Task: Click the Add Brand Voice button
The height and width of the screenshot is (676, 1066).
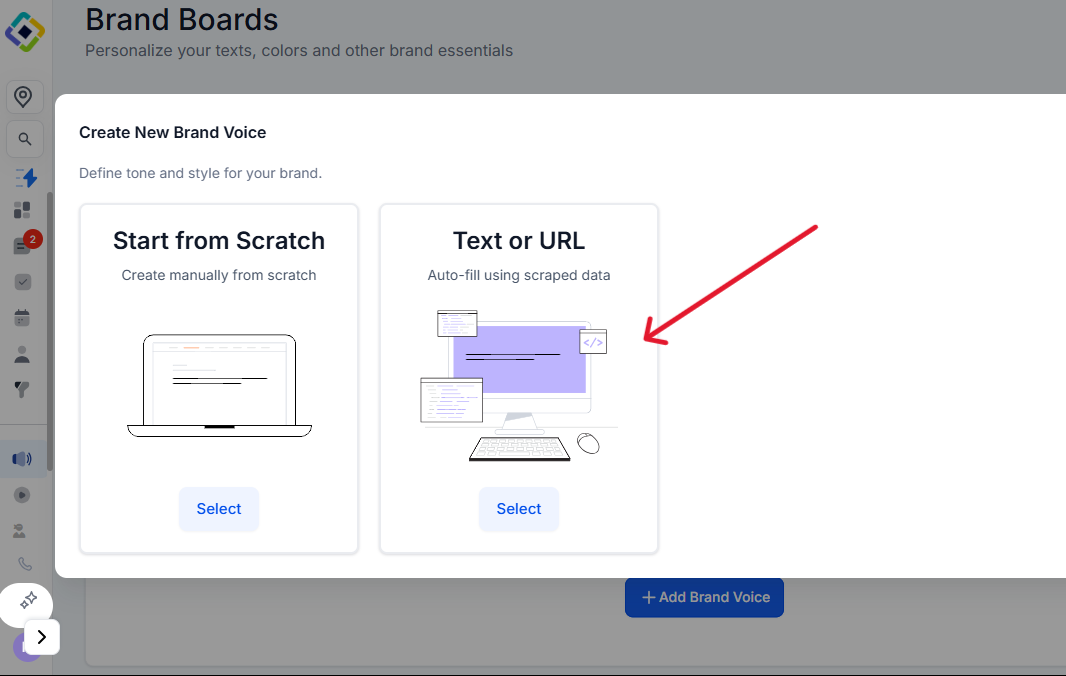Action: click(x=704, y=597)
